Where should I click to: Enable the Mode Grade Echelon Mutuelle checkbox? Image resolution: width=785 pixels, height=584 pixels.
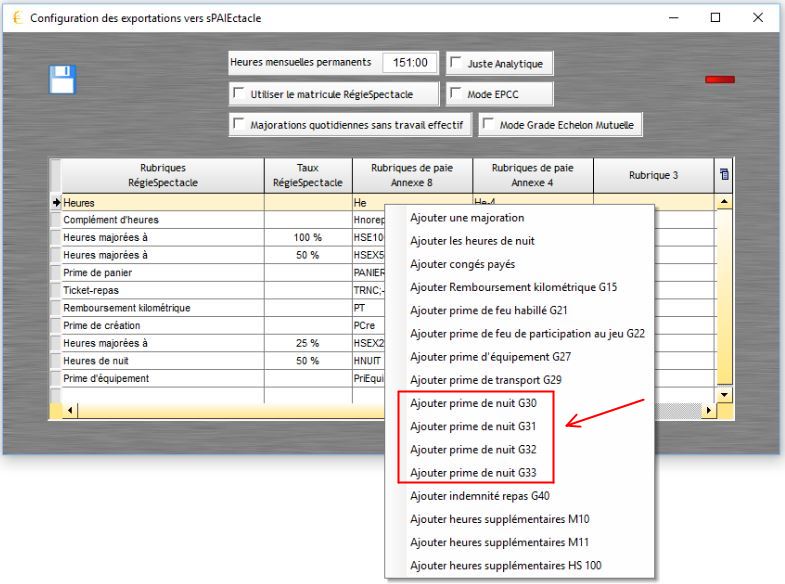(488, 124)
